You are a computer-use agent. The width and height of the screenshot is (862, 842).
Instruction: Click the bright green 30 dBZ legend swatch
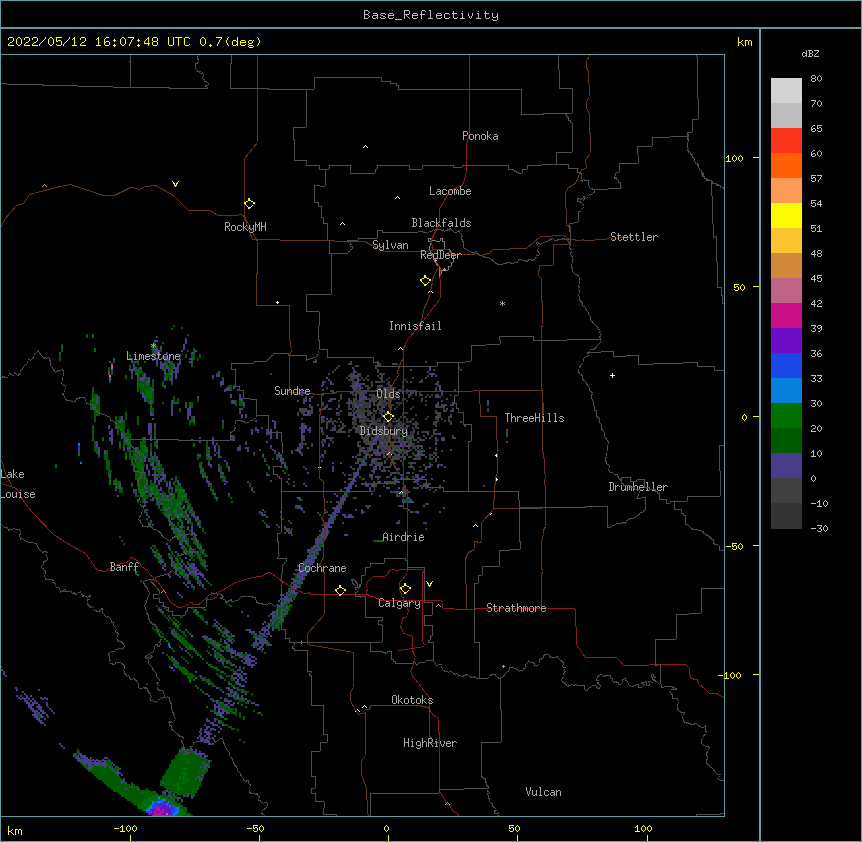point(786,416)
